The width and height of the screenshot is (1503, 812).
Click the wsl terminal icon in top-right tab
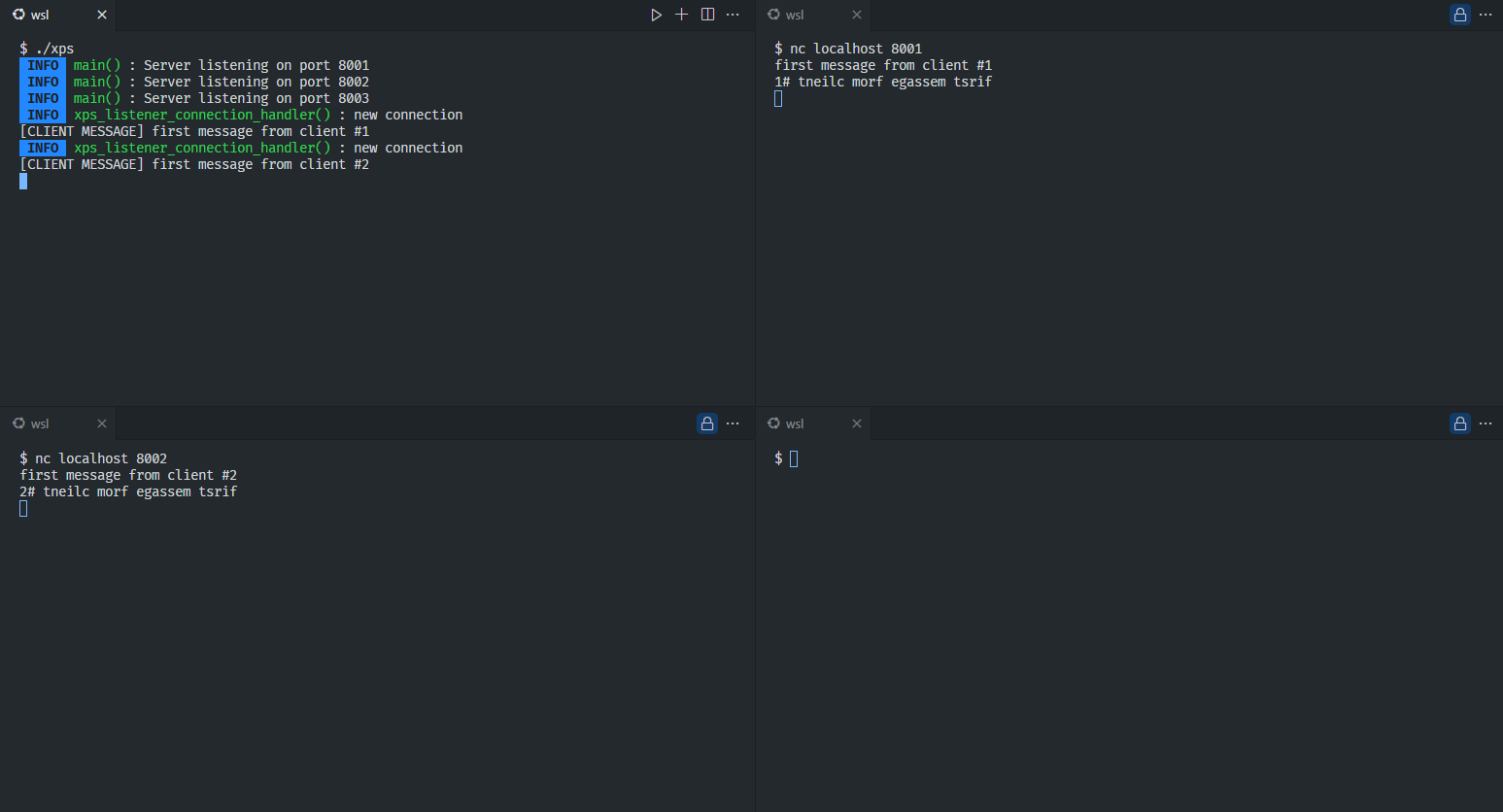(x=773, y=15)
